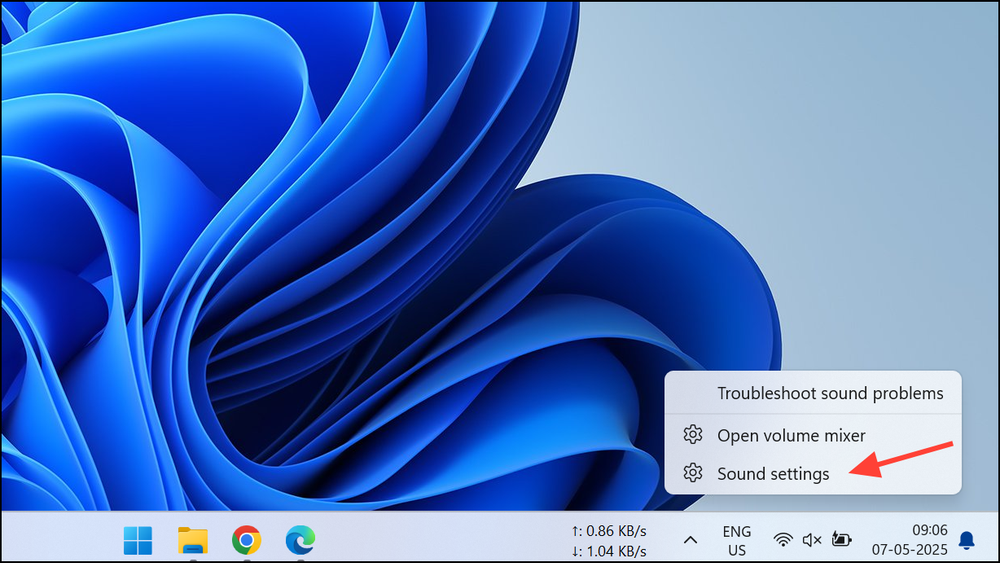Open the ENG US language switcher
The height and width of the screenshot is (563, 1000).
pyautogui.click(x=737, y=540)
